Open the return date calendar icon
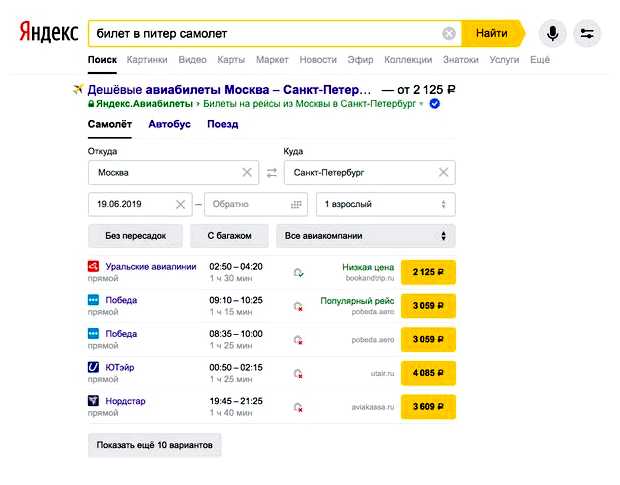 click(x=296, y=204)
